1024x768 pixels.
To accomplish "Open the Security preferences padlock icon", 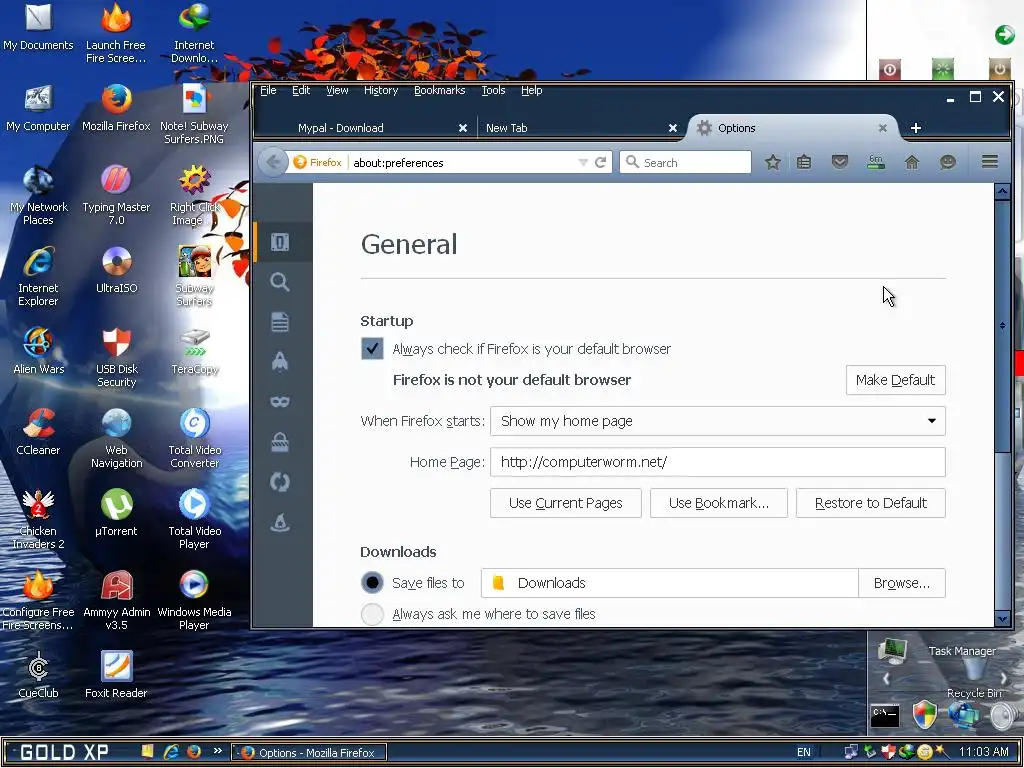I will click(x=280, y=442).
